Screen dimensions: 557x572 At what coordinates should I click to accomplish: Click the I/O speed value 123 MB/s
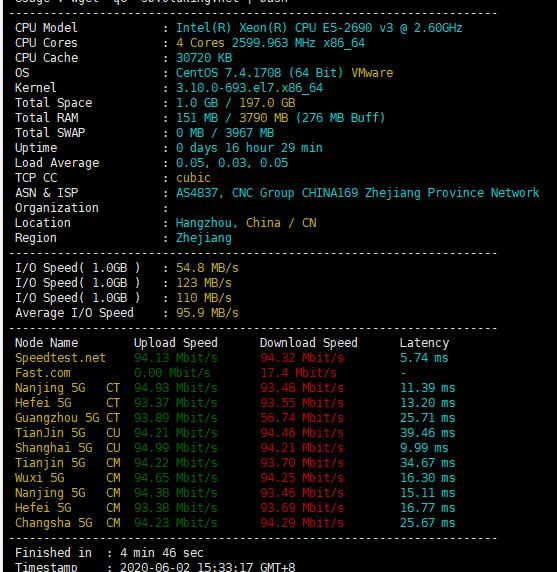coord(204,283)
